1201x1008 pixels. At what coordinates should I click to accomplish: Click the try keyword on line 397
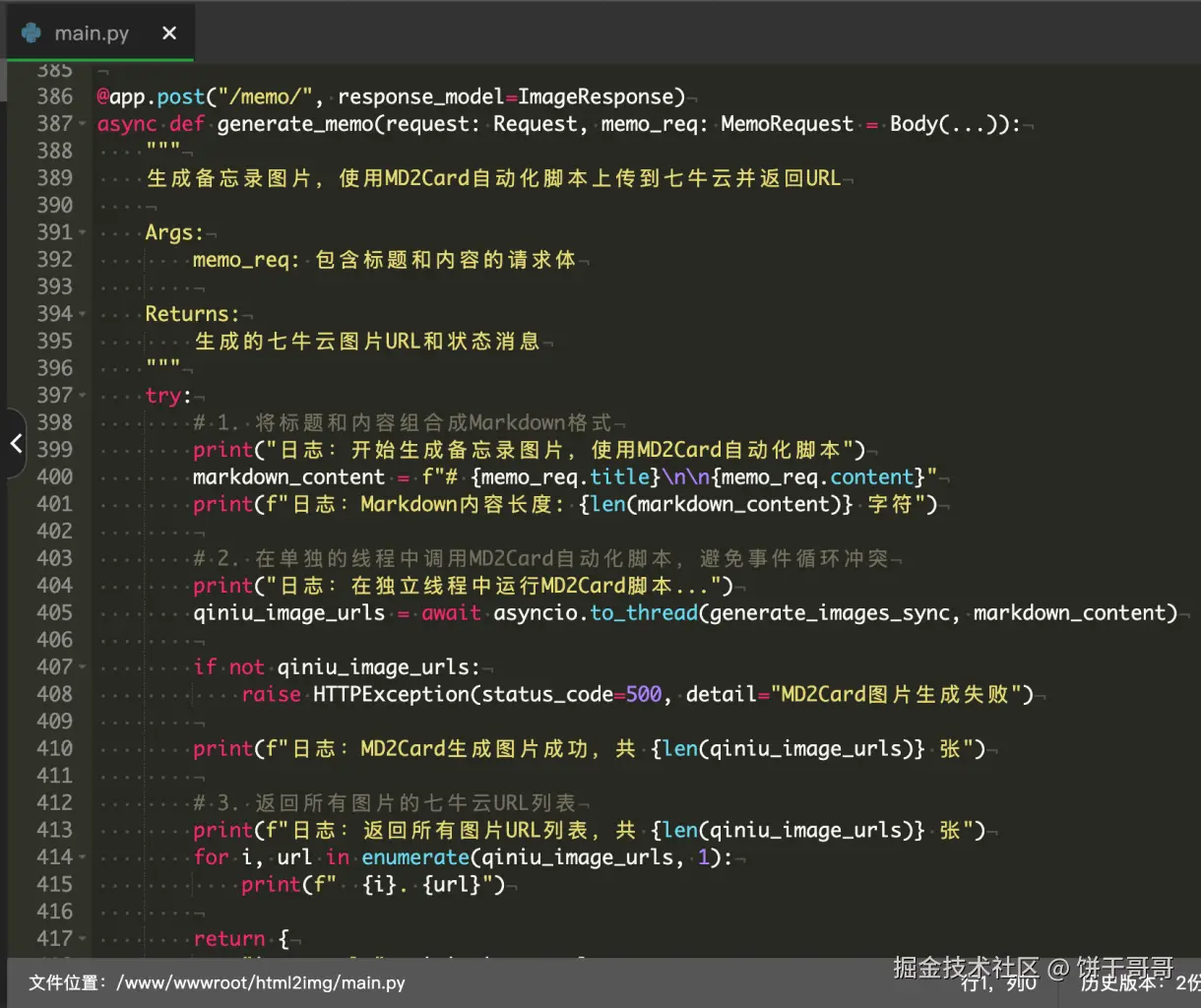pyautogui.click(x=163, y=396)
